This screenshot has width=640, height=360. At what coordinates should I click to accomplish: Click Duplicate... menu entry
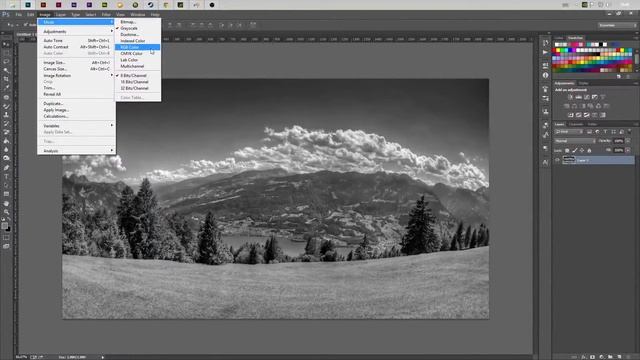76,104
